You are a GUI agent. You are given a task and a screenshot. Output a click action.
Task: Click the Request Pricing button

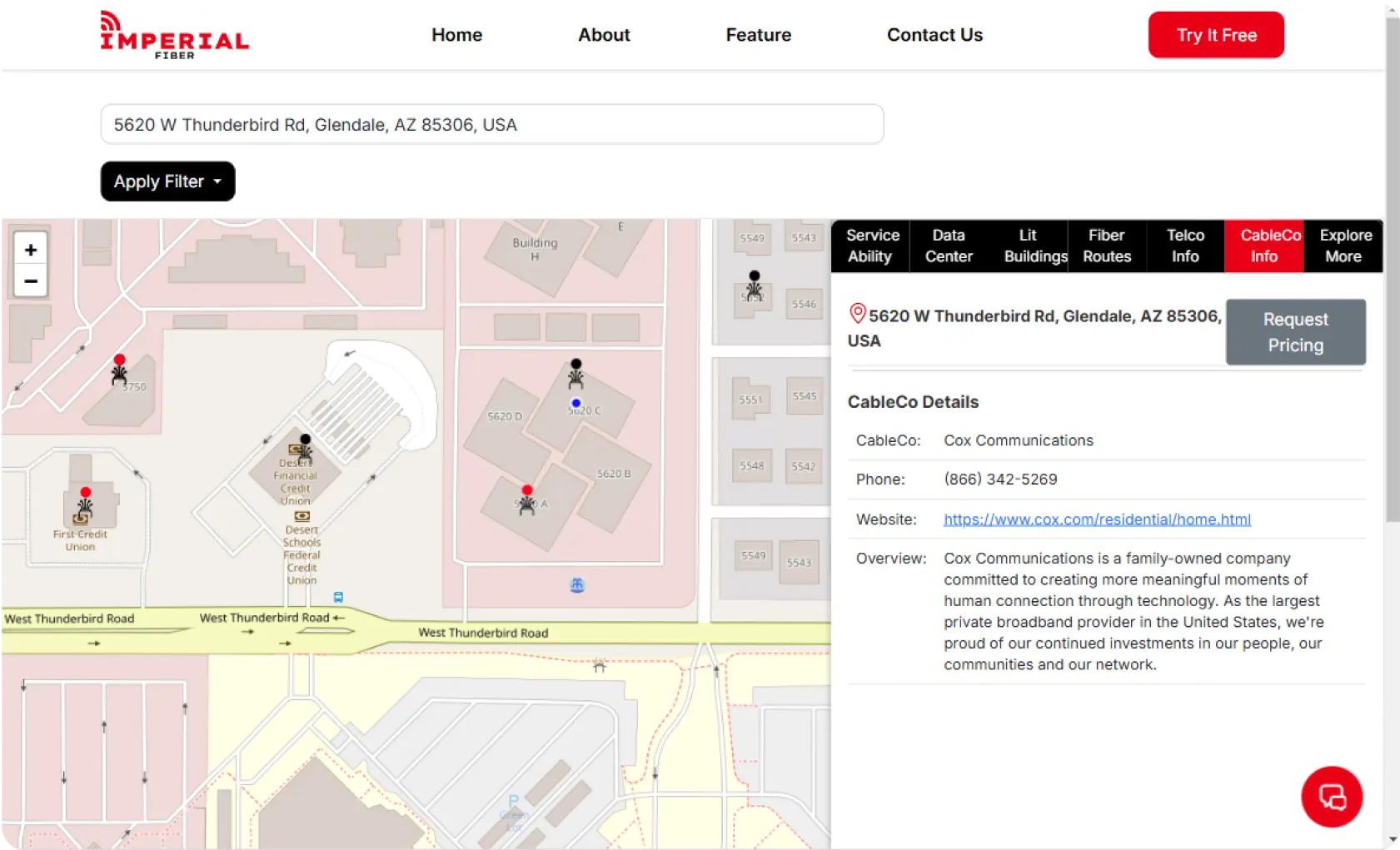(x=1295, y=332)
